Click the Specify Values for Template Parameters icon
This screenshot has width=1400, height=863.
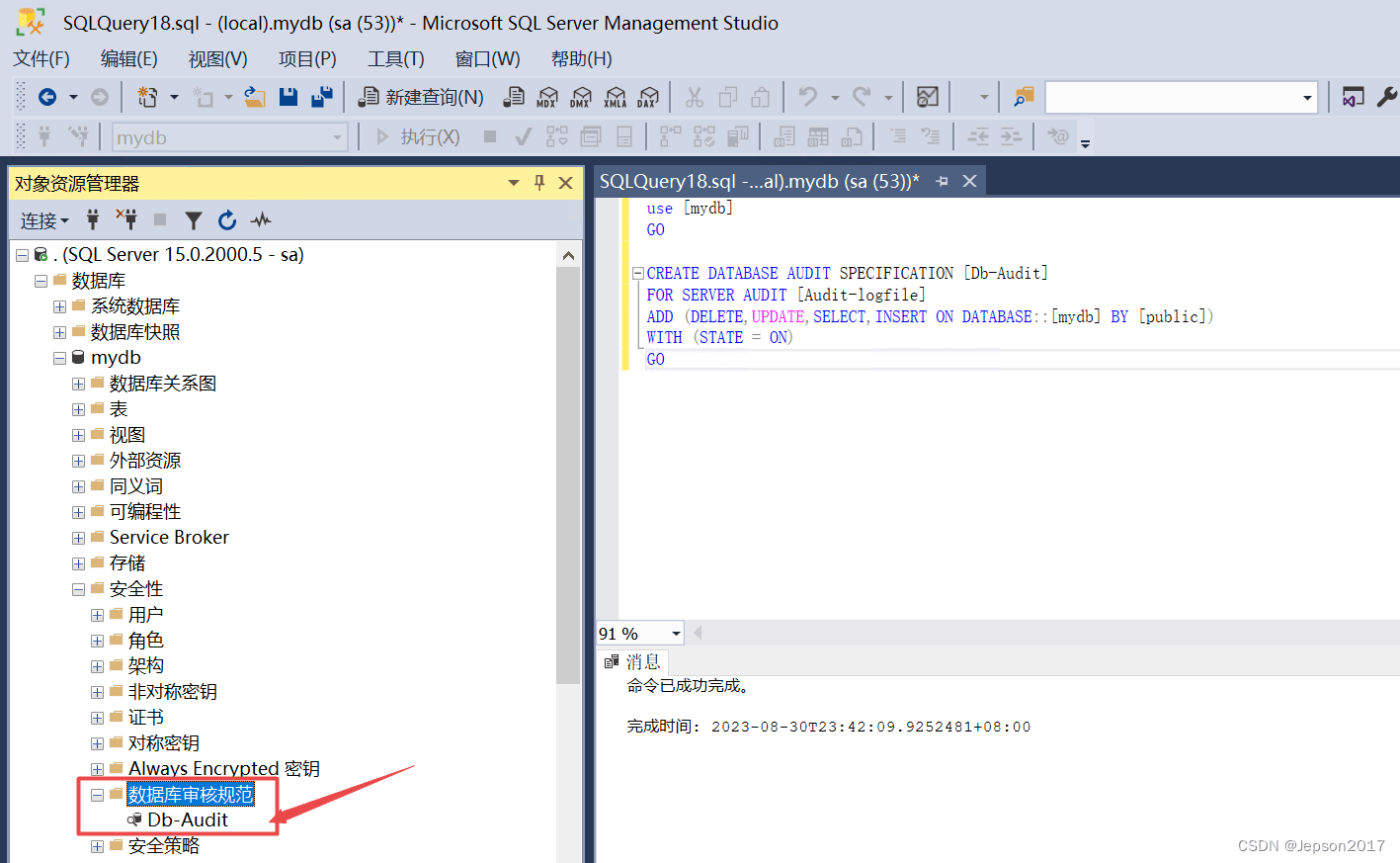pyautogui.click(x=1058, y=136)
